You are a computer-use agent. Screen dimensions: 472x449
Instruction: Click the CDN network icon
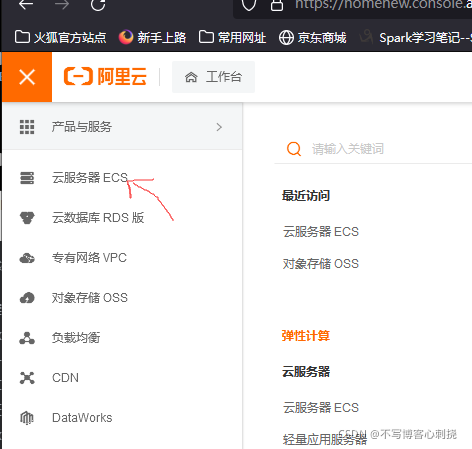(27, 378)
